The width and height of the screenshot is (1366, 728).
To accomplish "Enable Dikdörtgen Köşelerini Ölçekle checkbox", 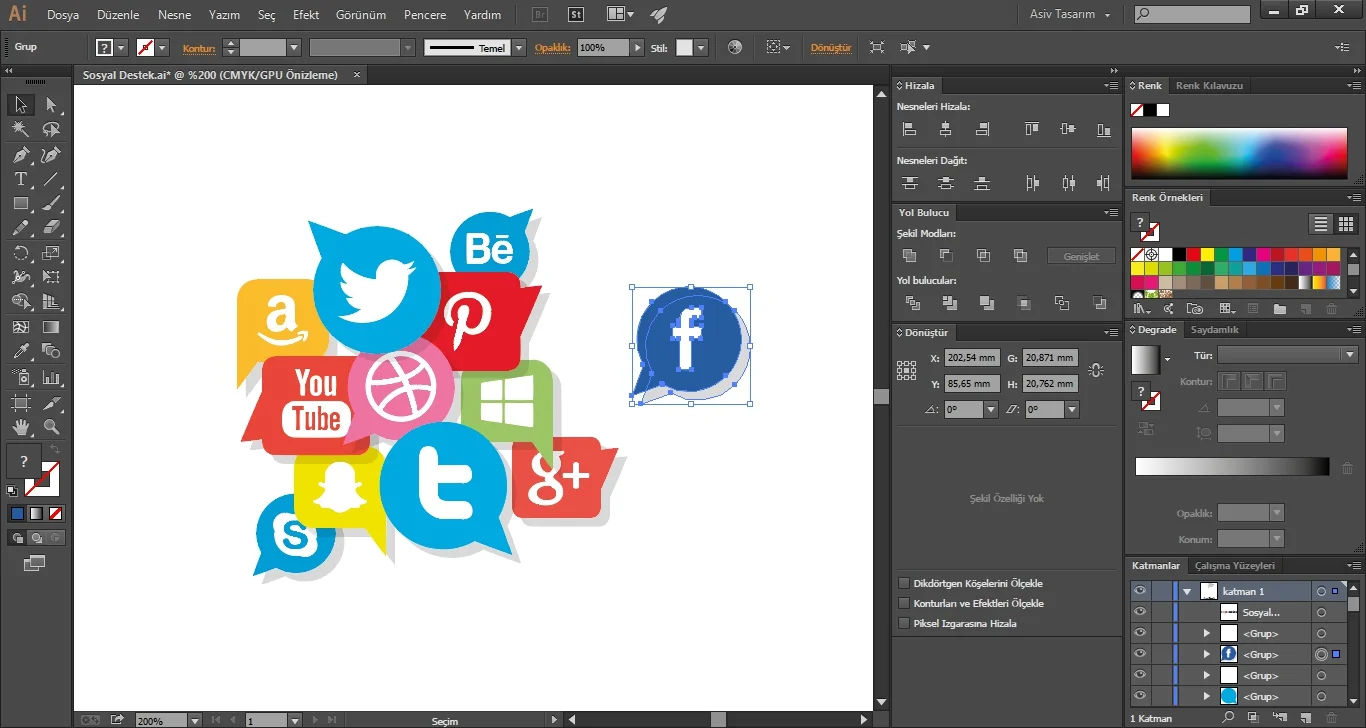I will tap(904, 583).
